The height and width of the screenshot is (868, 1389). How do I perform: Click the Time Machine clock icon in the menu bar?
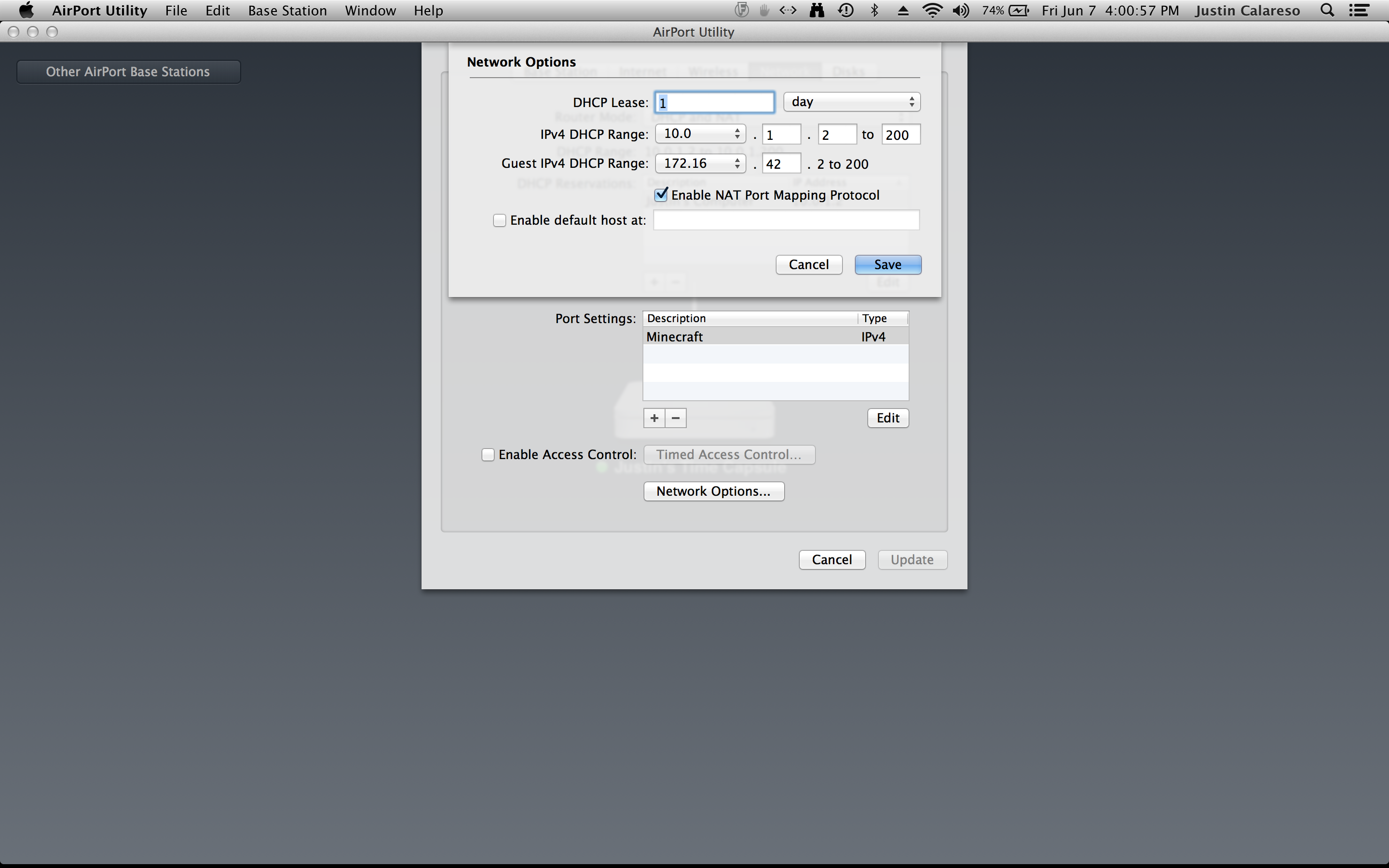pyautogui.click(x=845, y=10)
